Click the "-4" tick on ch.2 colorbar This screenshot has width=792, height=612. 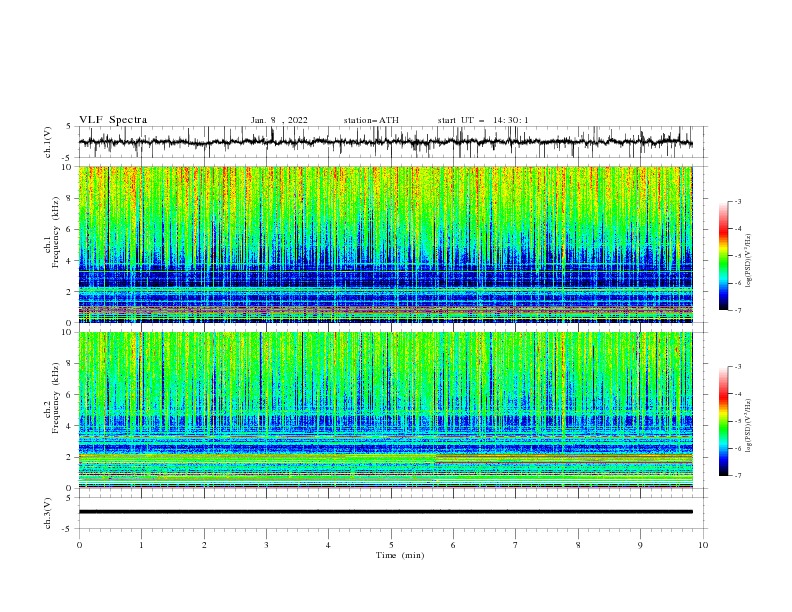(x=737, y=394)
